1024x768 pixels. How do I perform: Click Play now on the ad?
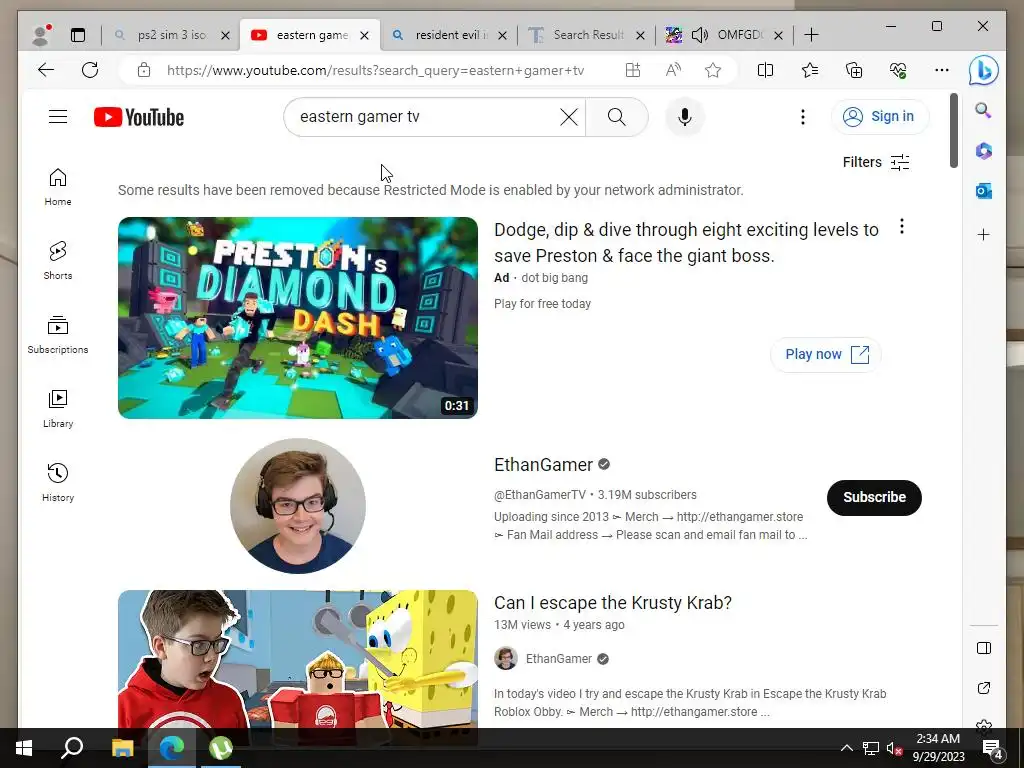(826, 355)
